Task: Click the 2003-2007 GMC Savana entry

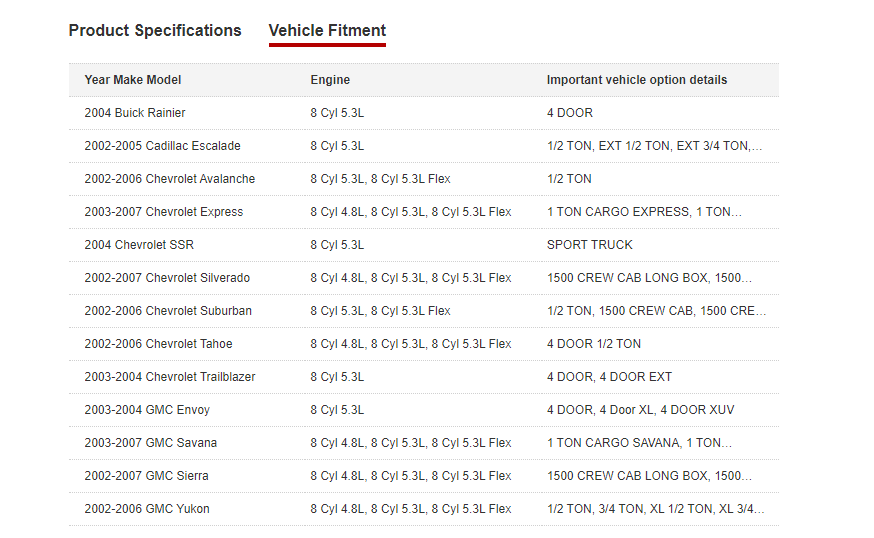Action: [x=150, y=443]
